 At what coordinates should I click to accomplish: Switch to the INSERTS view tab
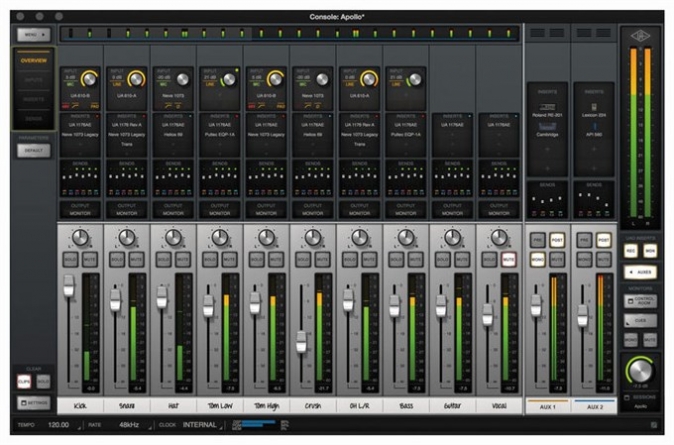tap(34, 99)
